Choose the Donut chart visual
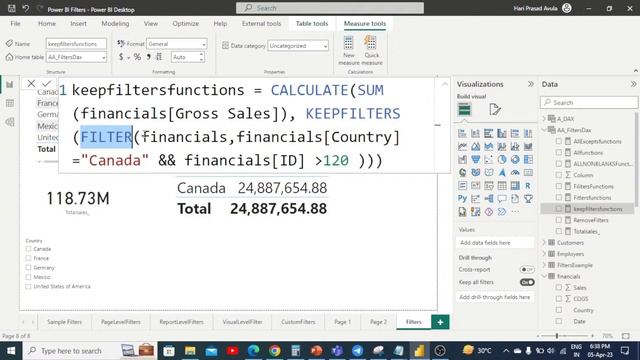Viewport: 640px width, 360px height. (x=515, y=160)
